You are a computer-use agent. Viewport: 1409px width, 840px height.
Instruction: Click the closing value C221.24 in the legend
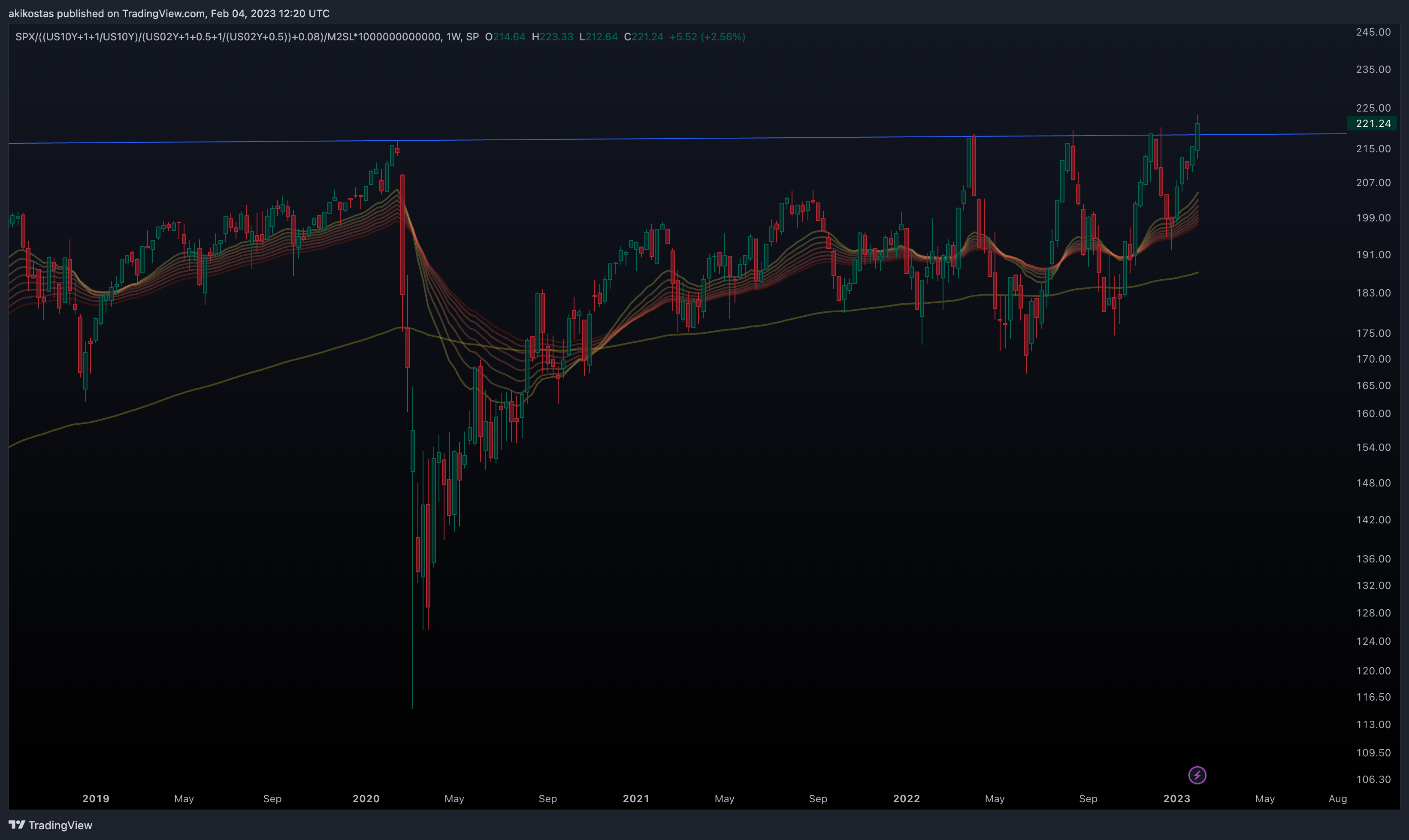click(x=643, y=37)
